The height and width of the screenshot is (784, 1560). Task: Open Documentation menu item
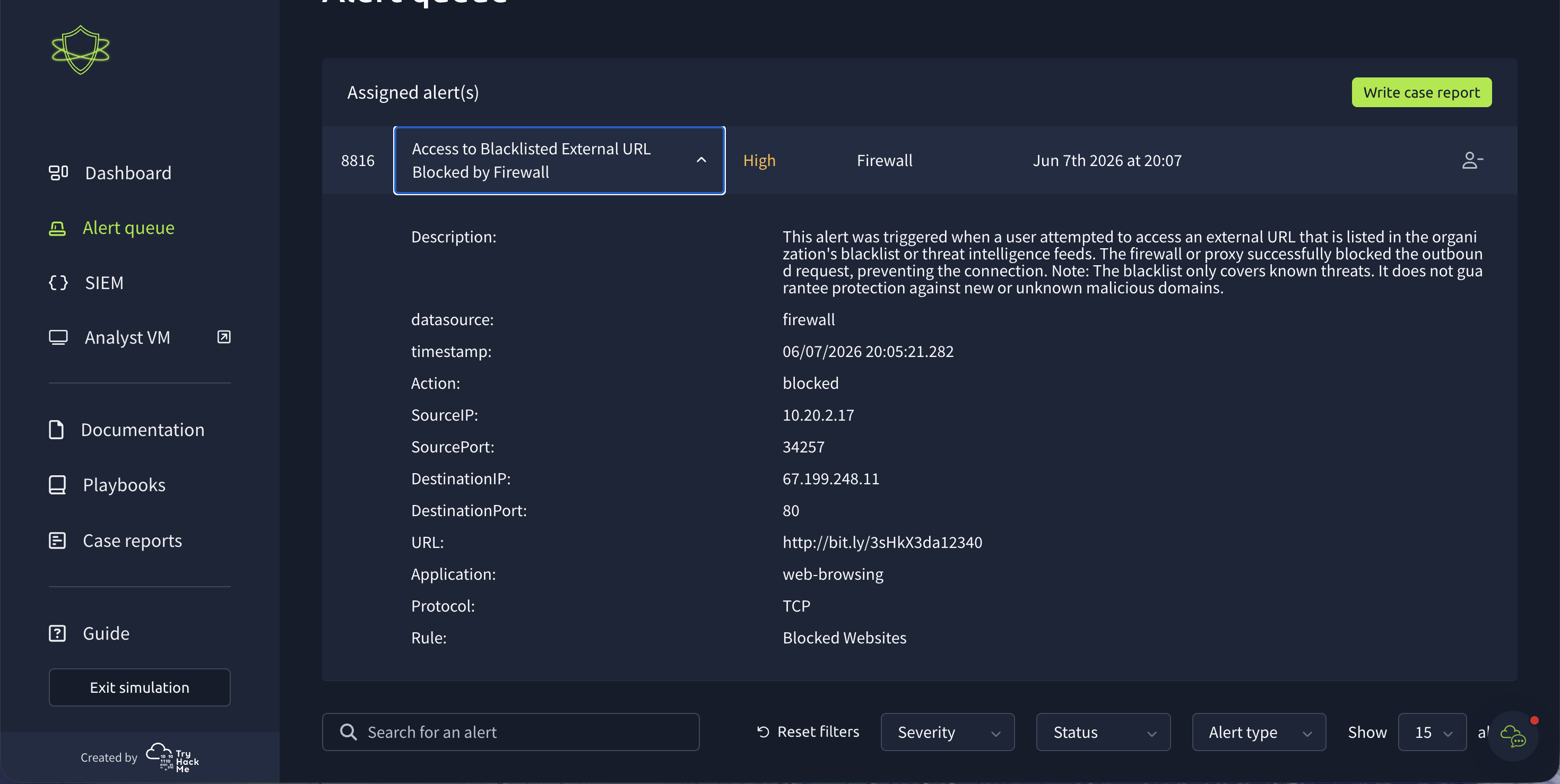click(142, 429)
